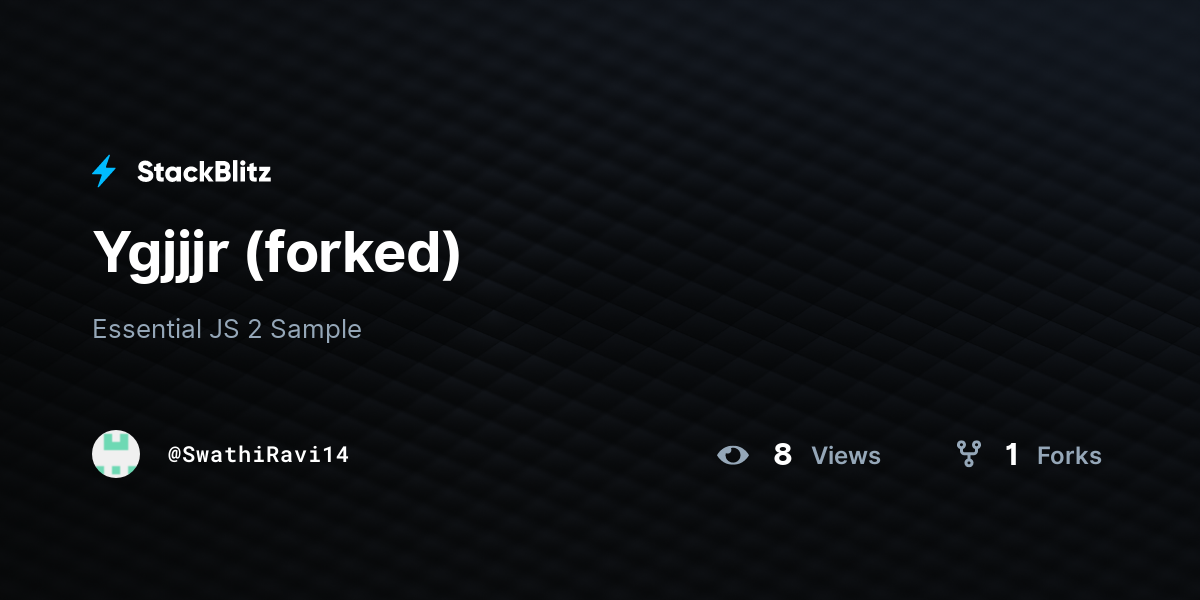
Task: Click the eye icon for views
Action: click(733, 455)
